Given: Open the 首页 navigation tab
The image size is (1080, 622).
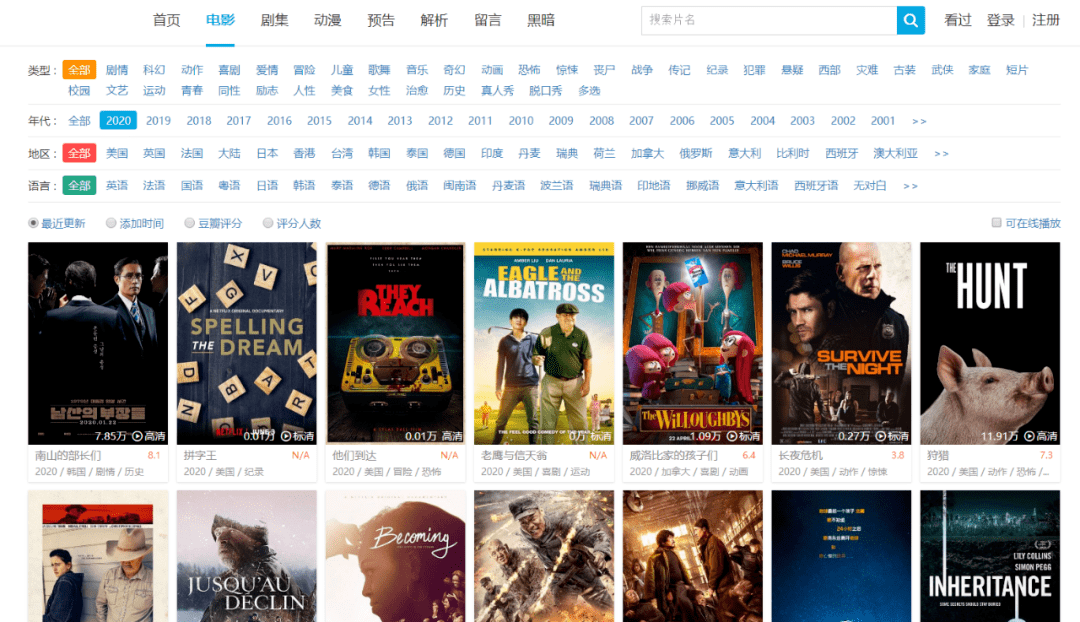Looking at the screenshot, I should [x=167, y=21].
